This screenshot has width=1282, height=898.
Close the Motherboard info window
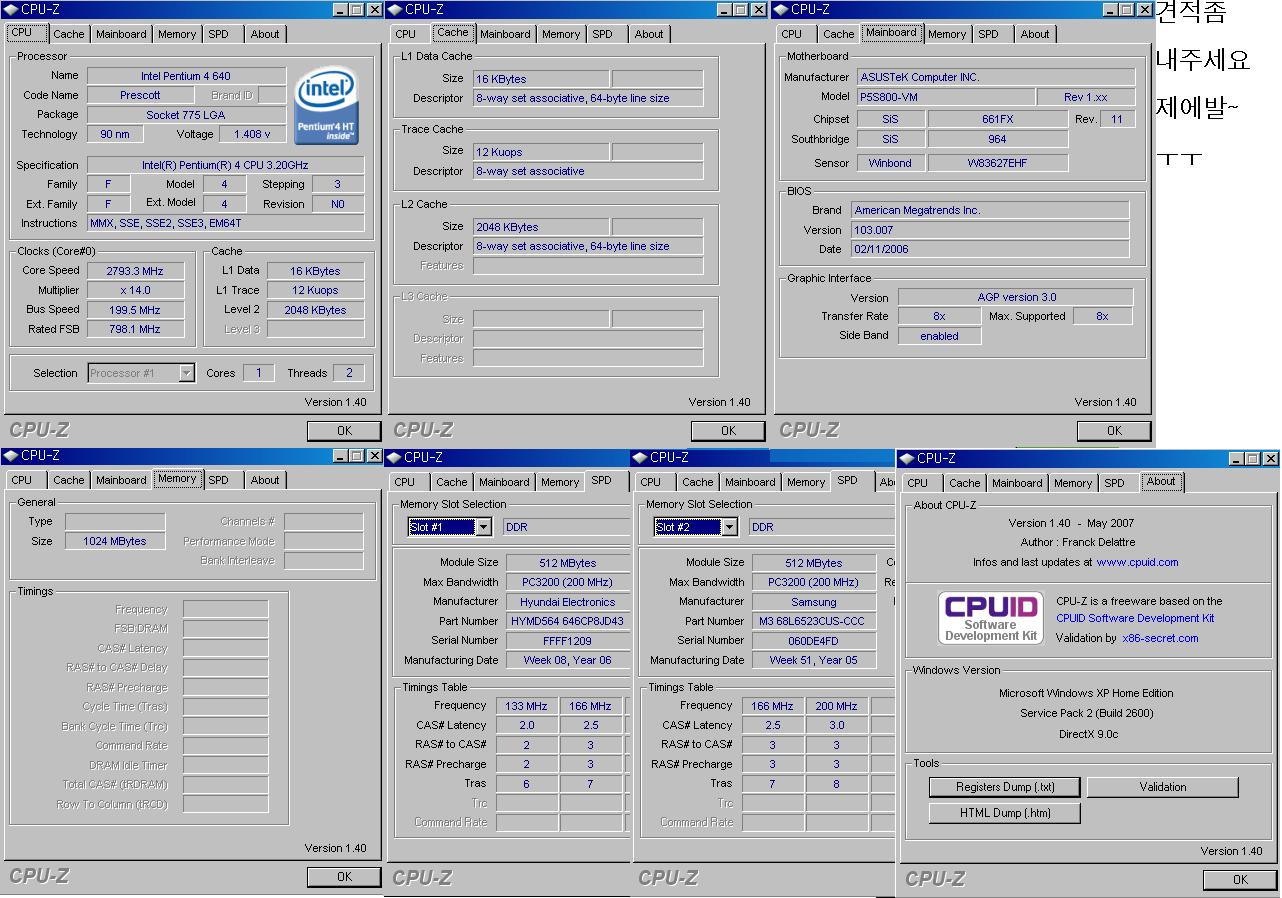tap(1145, 9)
